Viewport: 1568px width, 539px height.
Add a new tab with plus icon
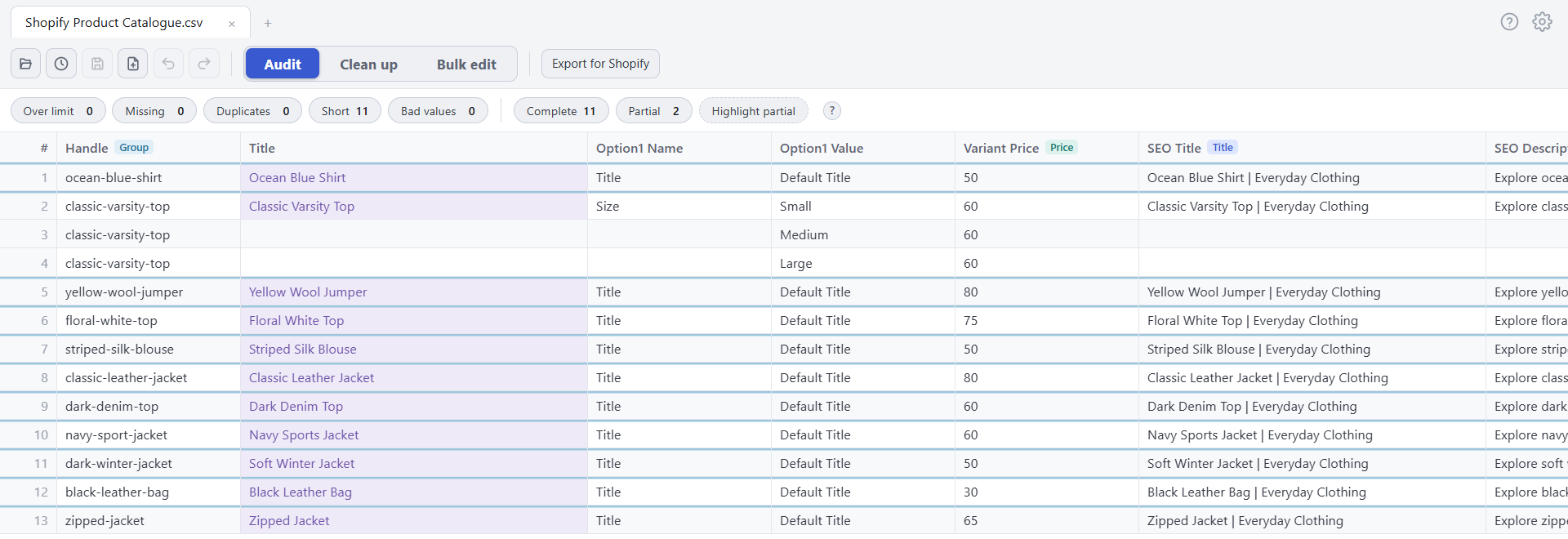[267, 23]
